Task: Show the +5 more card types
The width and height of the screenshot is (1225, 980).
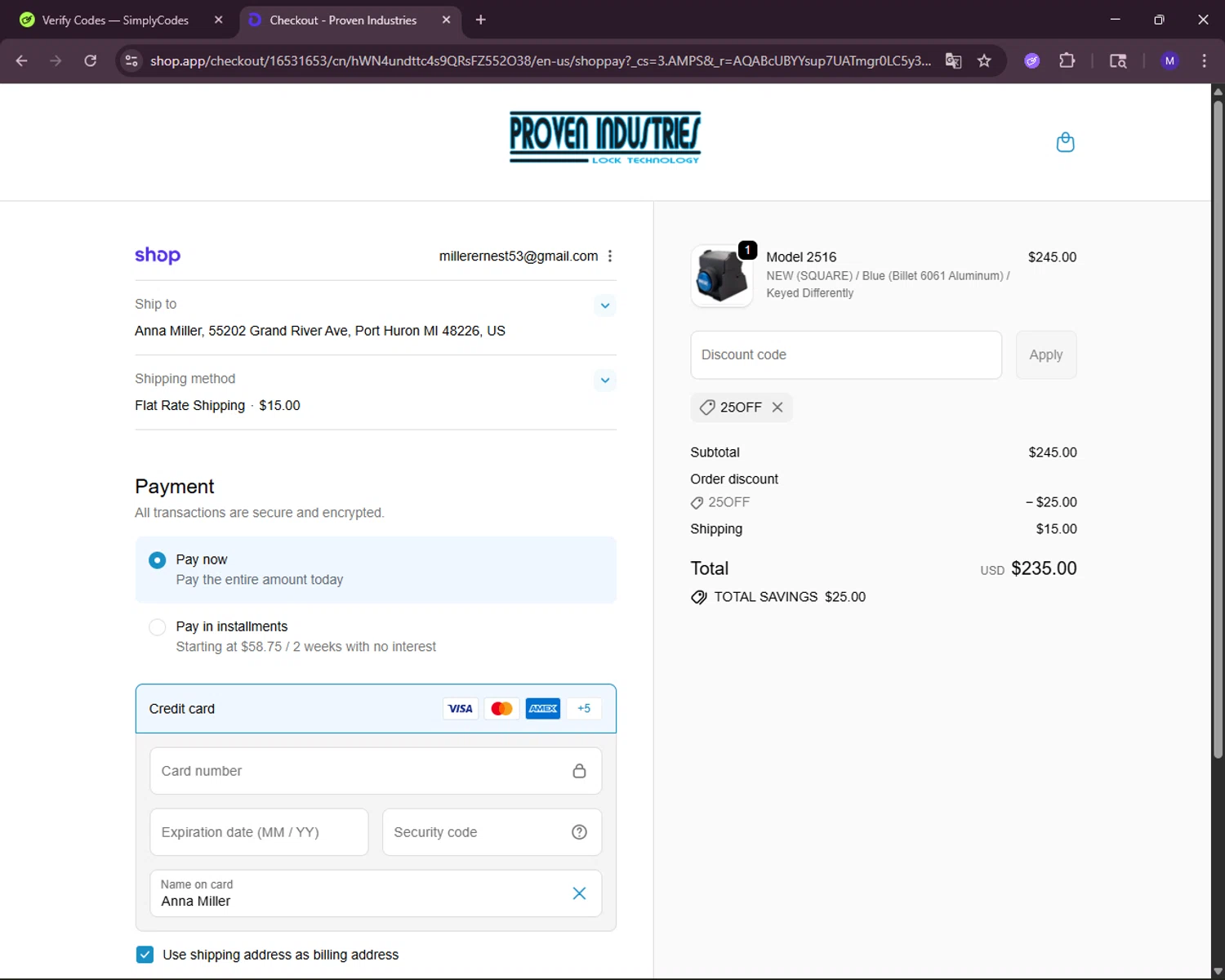Action: 584,708
